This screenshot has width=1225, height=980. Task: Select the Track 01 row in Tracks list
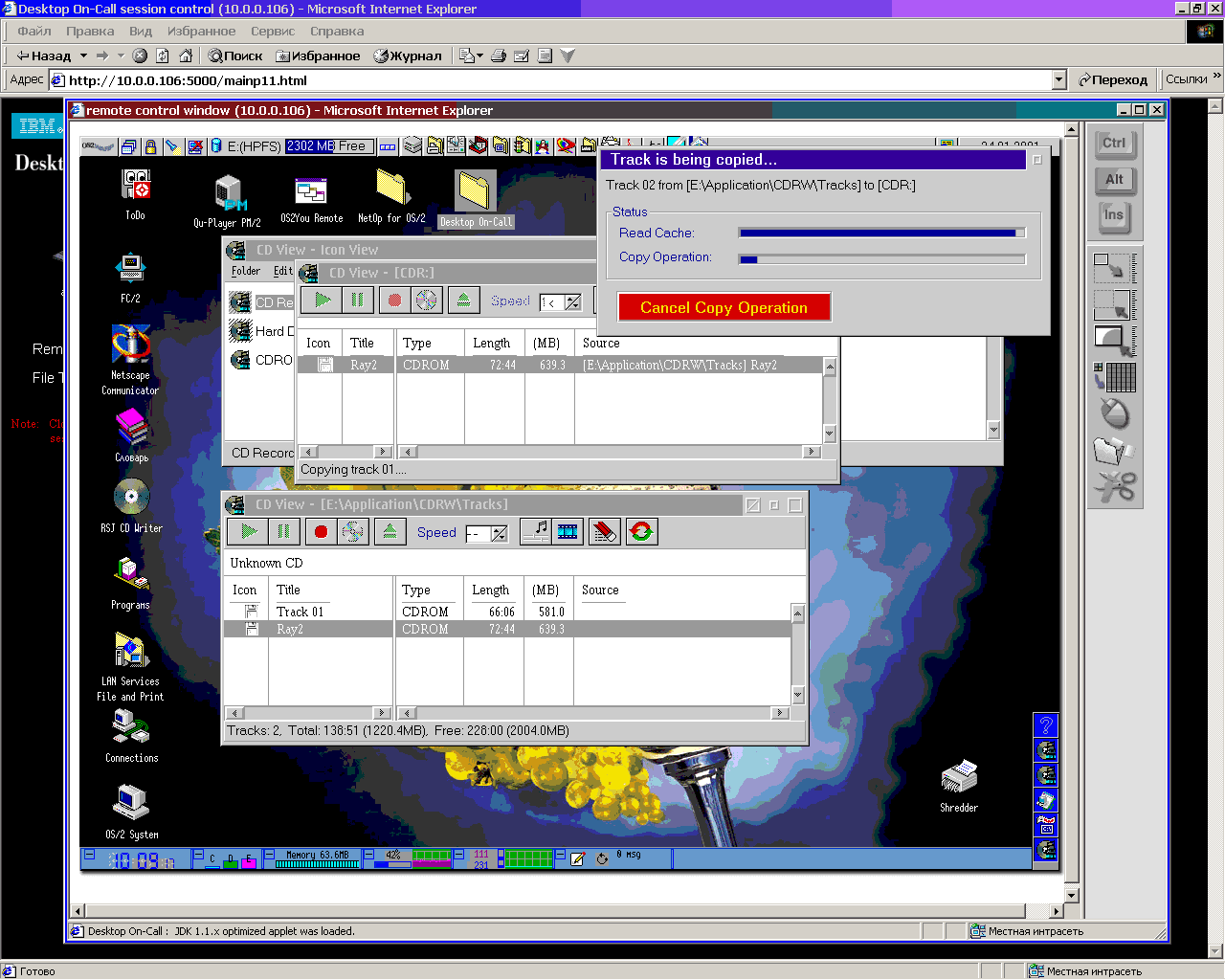tap(507, 612)
